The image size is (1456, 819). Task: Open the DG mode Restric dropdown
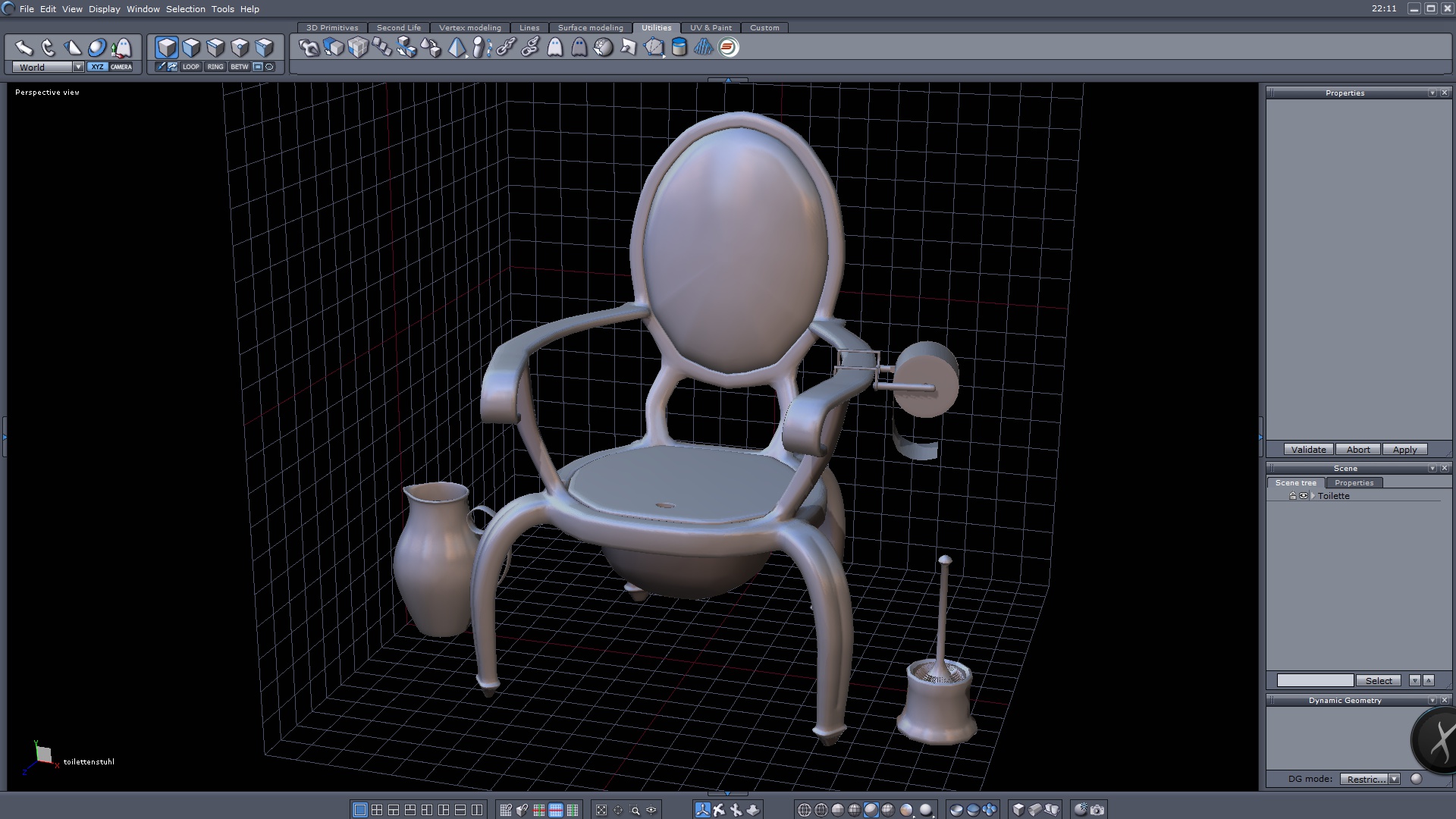pos(1394,779)
